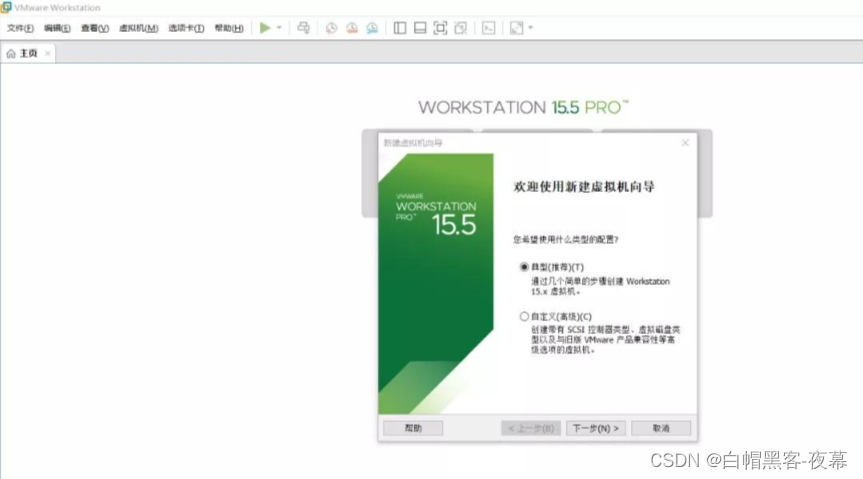Viewport: 863px width, 479px height.
Task: Select the 典型(推荐)(T) radio option
Action: click(x=524, y=267)
